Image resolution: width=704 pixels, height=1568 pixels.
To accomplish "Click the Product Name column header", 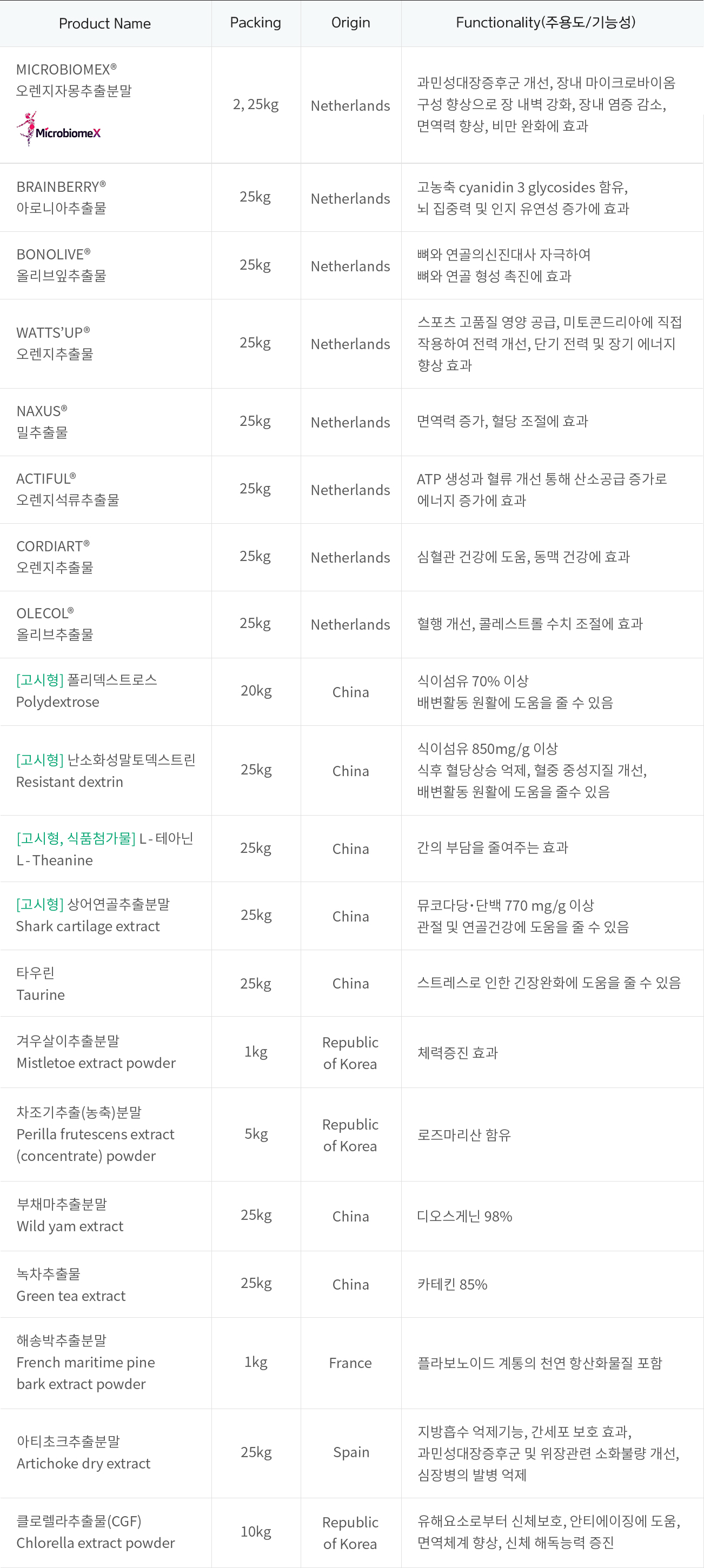I will (105, 24).
